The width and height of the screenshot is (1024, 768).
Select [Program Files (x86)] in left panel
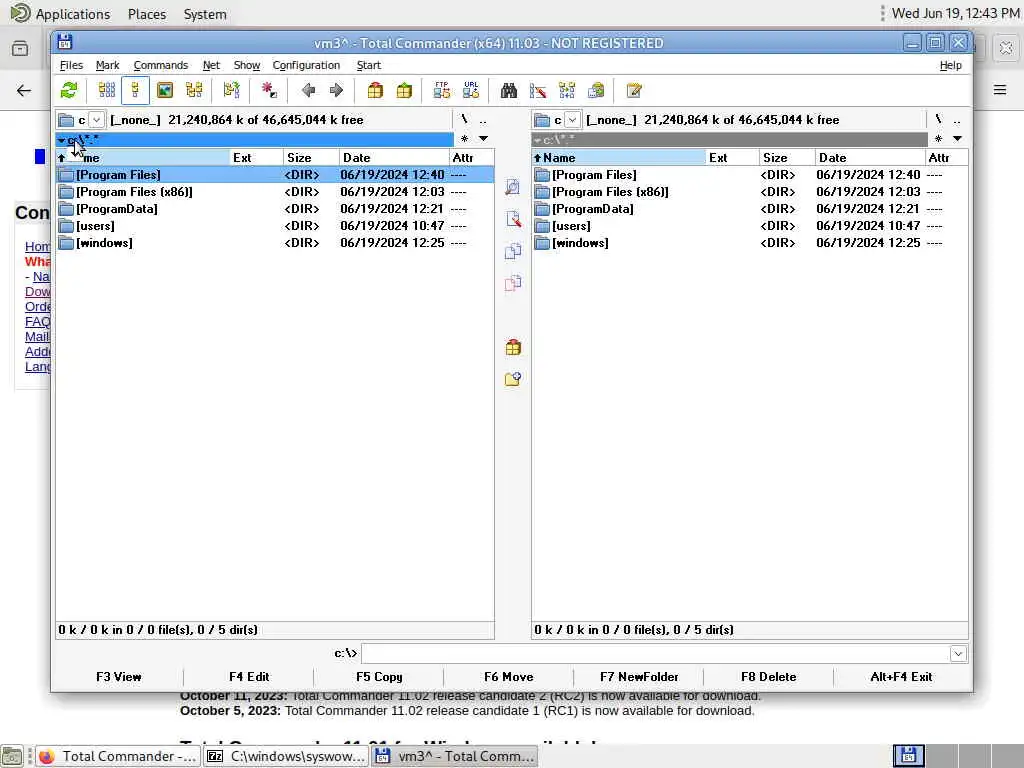coord(274,192)
